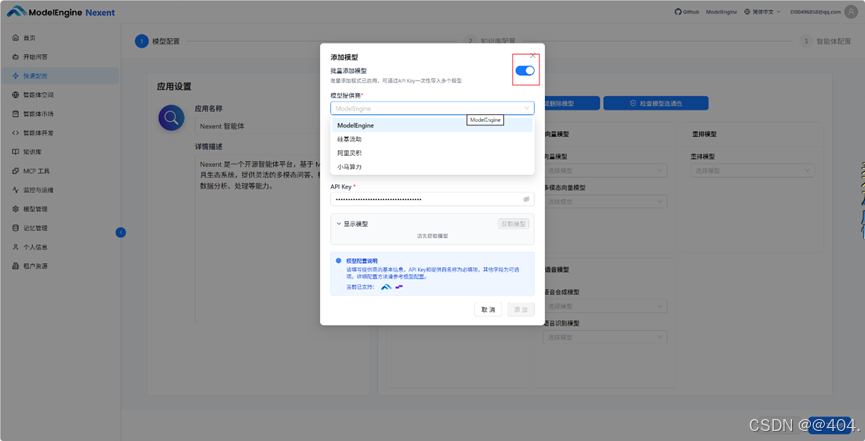Image resolution: width=865 pixels, height=441 pixels.
Task: Open the 向量模型 select dropdown
Action: pos(605,171)
